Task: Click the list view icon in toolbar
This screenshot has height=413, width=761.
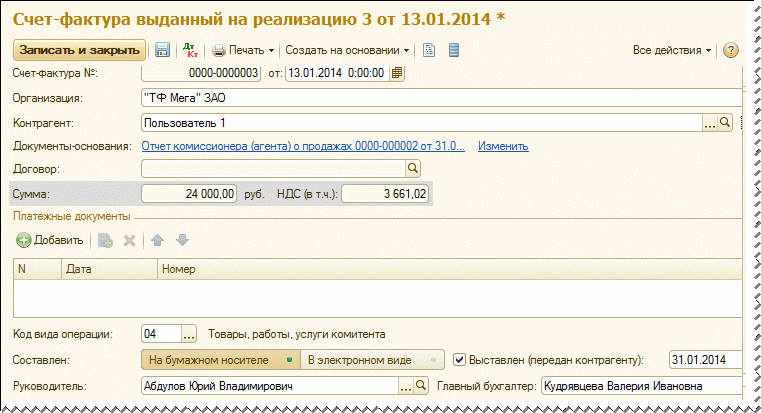Action: point(454,50)
